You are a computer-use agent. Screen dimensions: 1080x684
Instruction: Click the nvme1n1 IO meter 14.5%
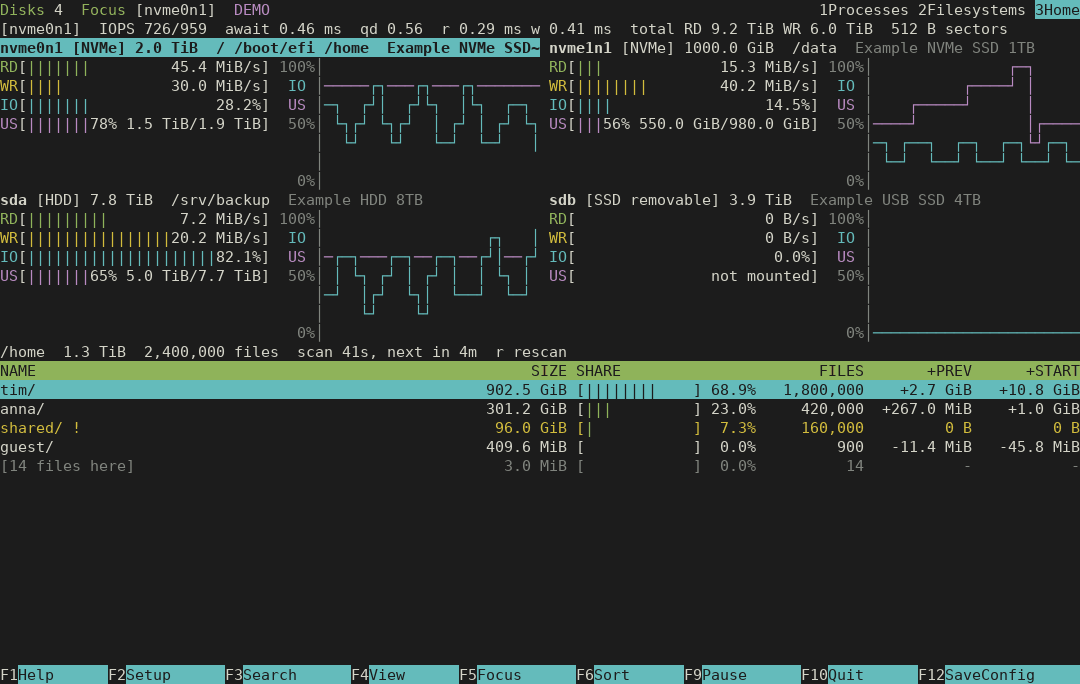point(684,105)
